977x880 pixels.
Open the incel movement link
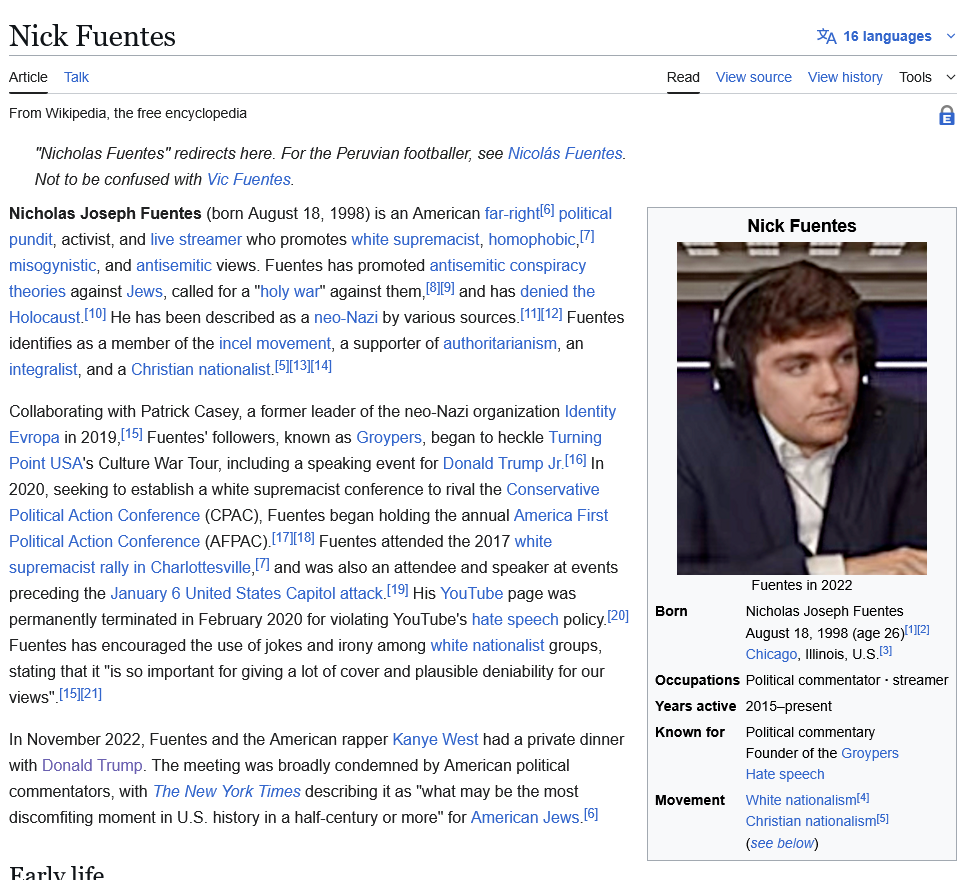click(x=275, y=343)
